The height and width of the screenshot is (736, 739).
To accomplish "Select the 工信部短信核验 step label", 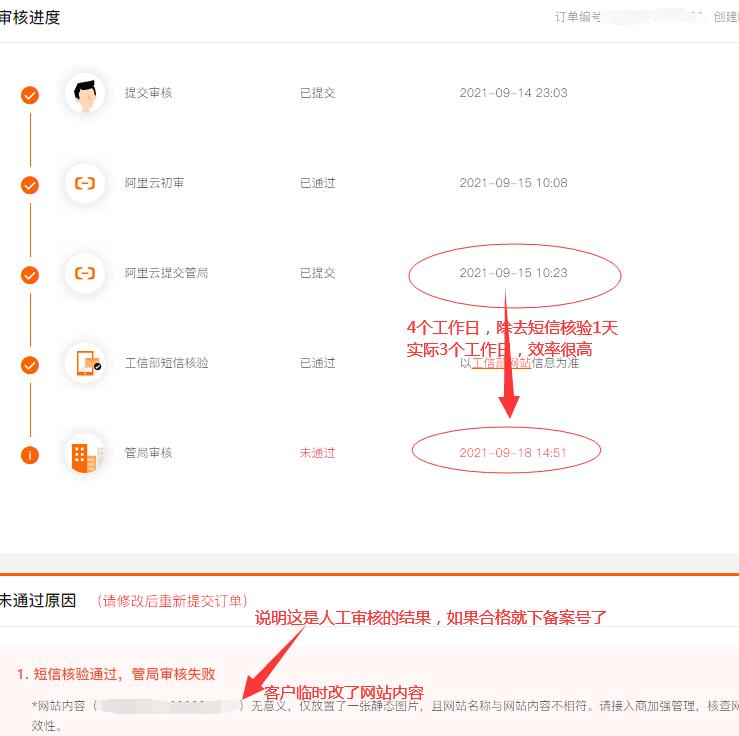I will [x=166, y=363].
